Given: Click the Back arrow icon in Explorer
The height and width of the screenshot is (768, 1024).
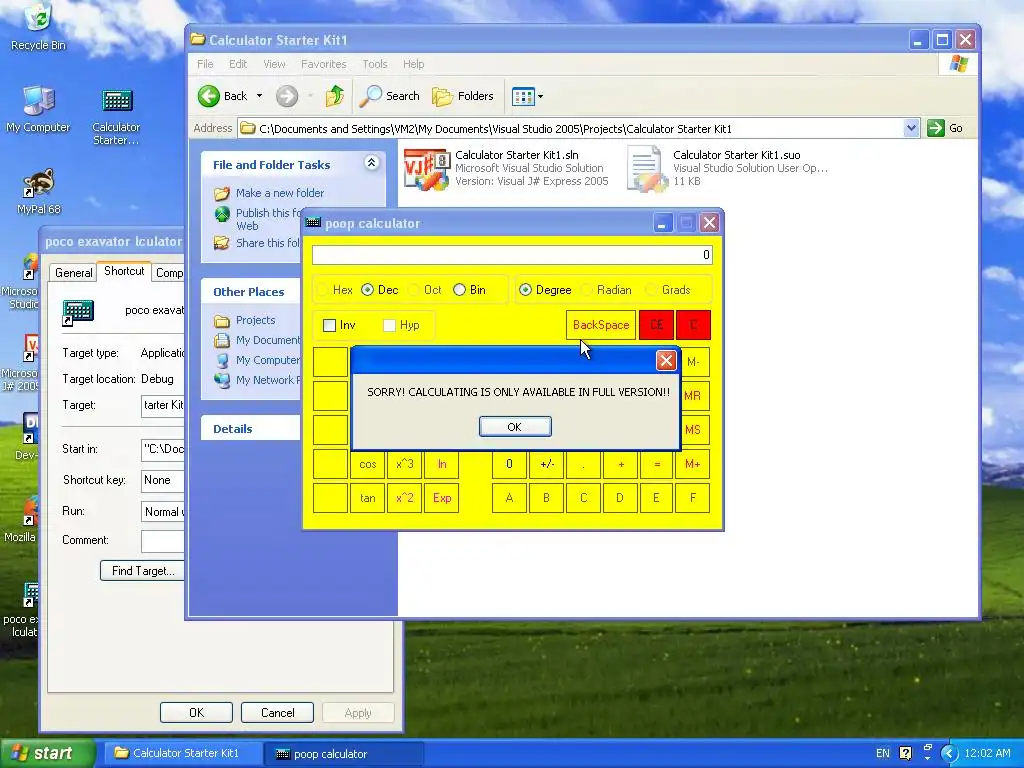Looking at the screenshot, I should pyautogui.click(x=209, y=96).
